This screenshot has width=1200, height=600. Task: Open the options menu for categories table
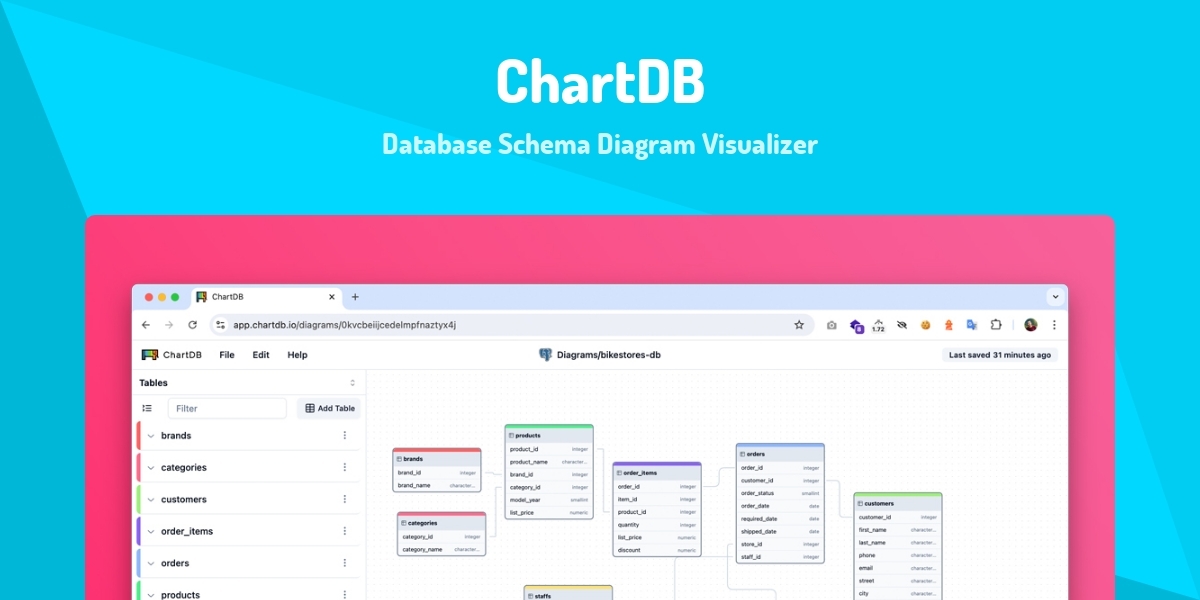click(x=345, y=467)
